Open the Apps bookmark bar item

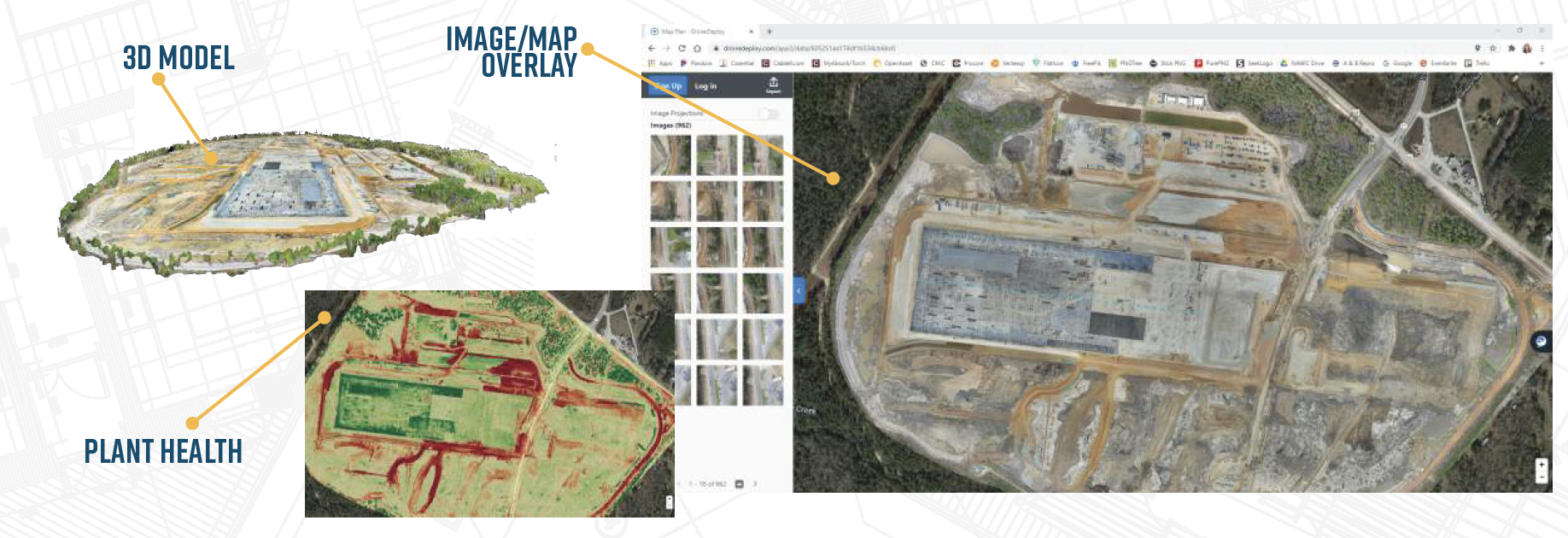click(x=661, y=63)
